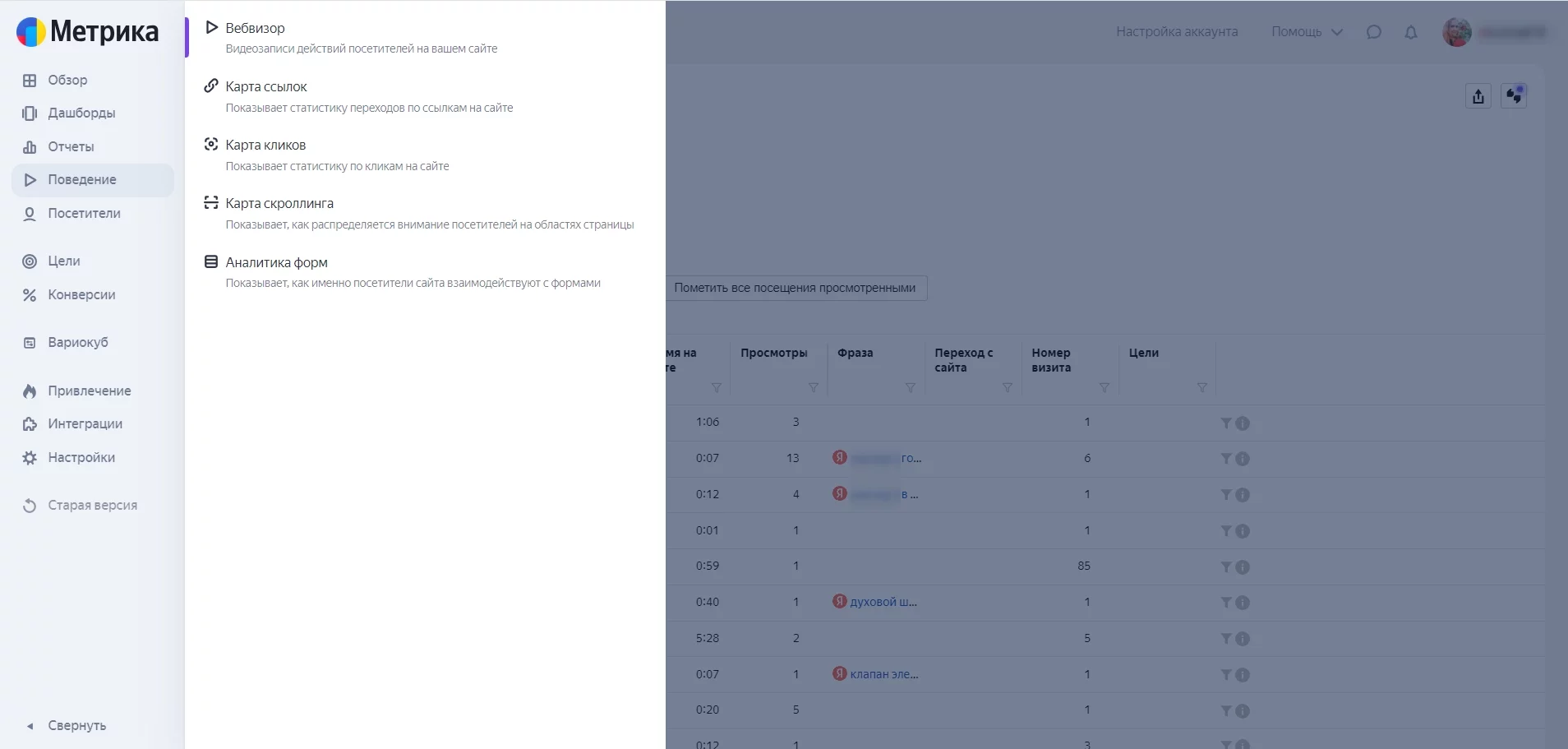Open Настройка аккаунта link
1568x749 pixels.
coord(1177,31)
